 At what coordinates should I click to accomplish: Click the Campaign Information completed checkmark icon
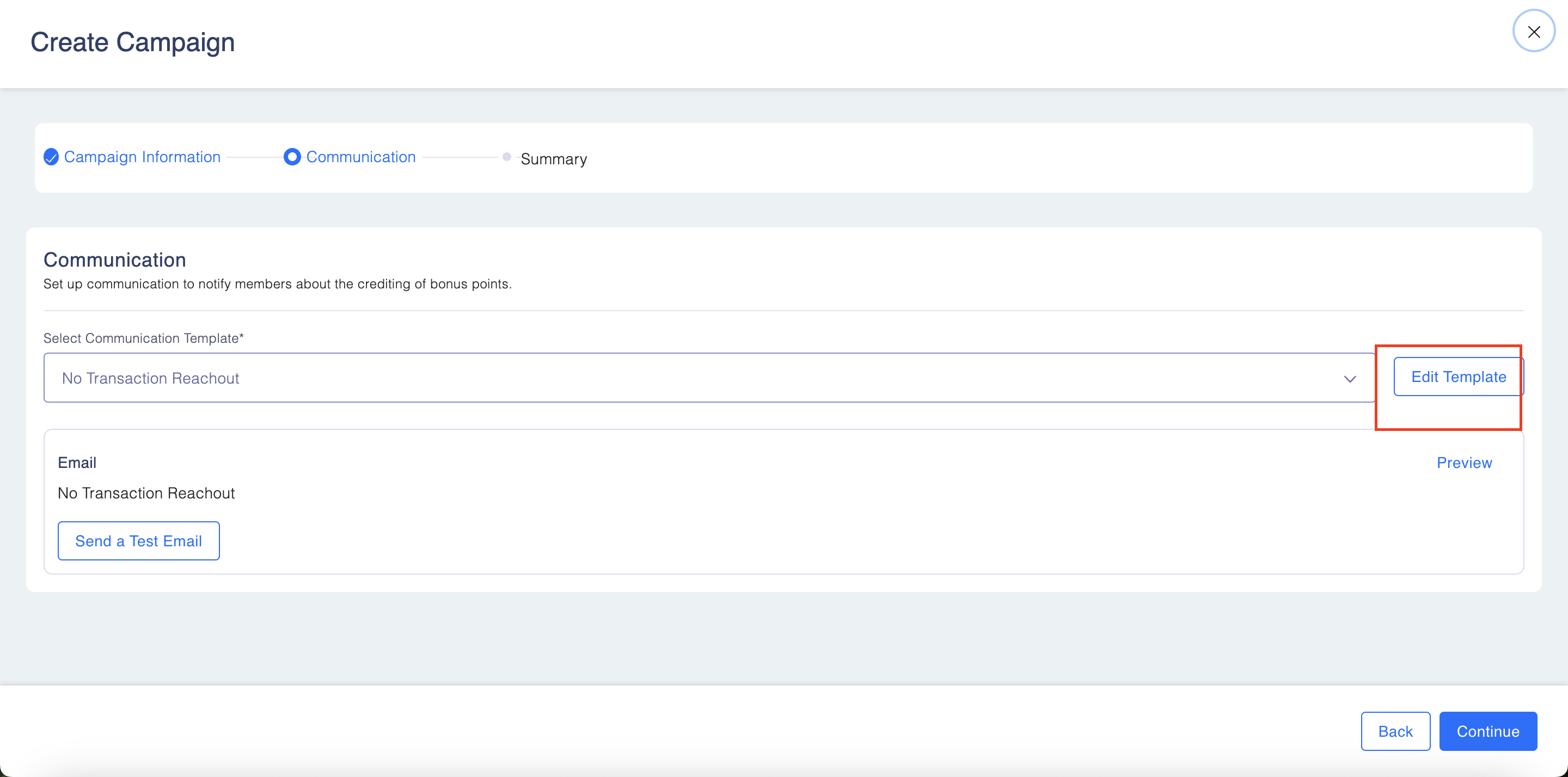point(51,157)
